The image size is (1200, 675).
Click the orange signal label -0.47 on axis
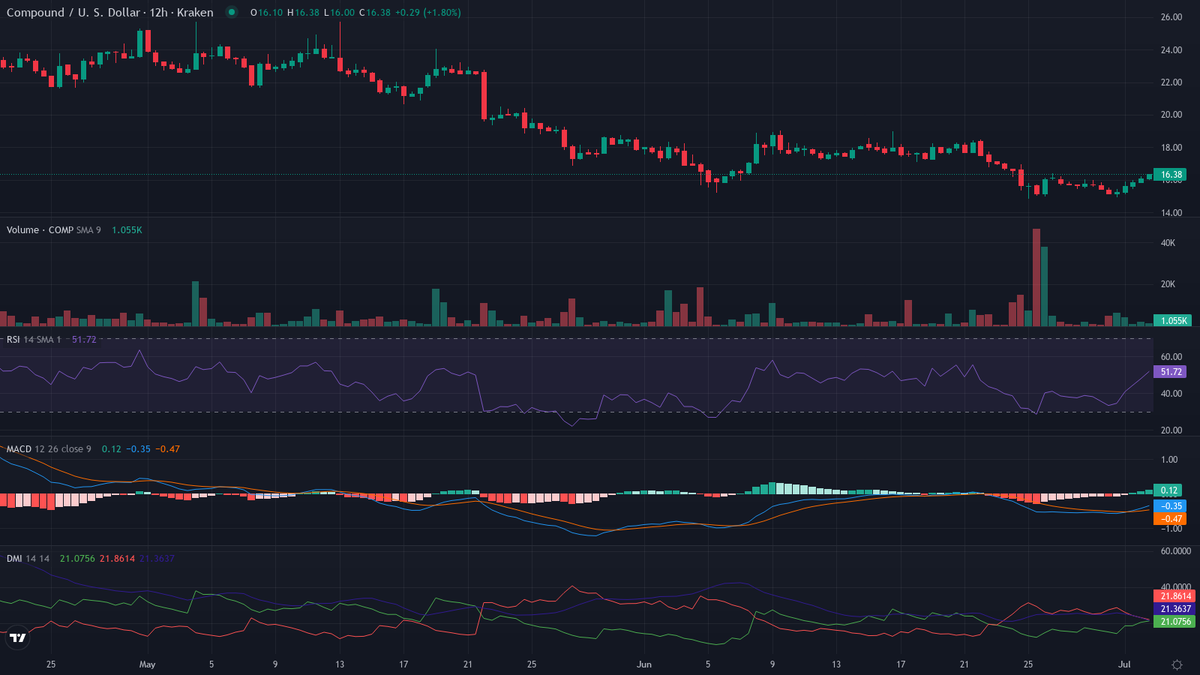click(1170, 519)
